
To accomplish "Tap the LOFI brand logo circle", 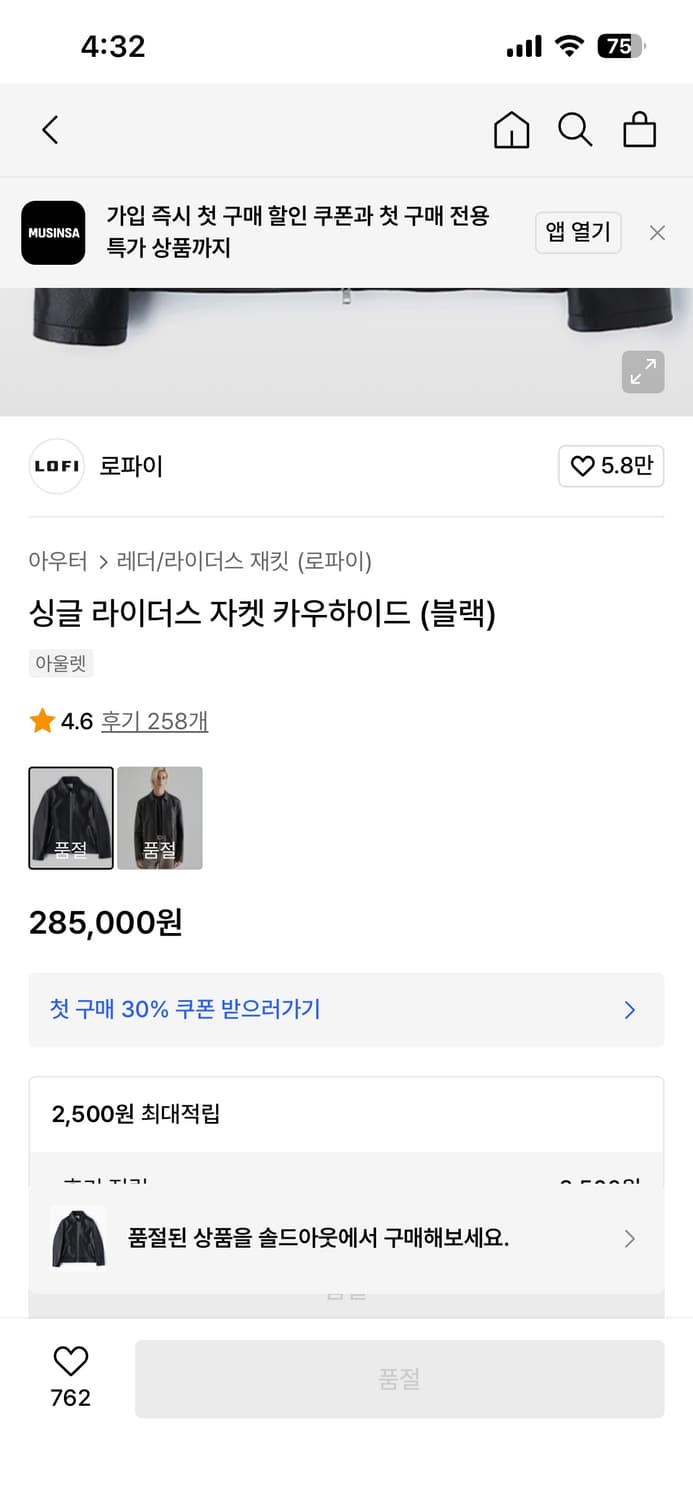I will point(56,466).
